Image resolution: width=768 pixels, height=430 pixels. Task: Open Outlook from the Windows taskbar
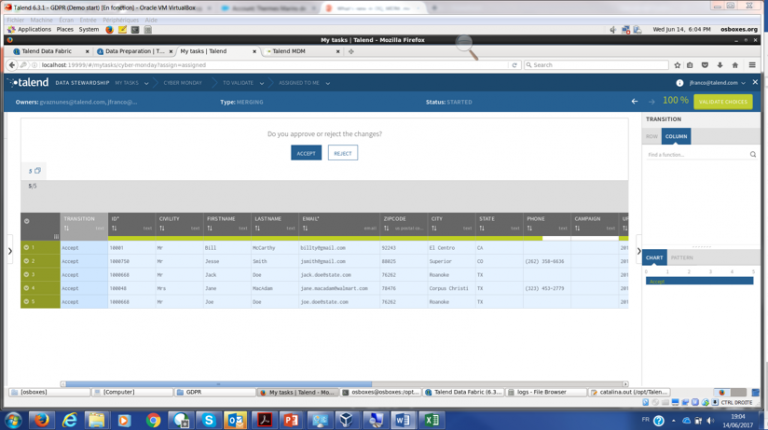[x=236, y=420]
